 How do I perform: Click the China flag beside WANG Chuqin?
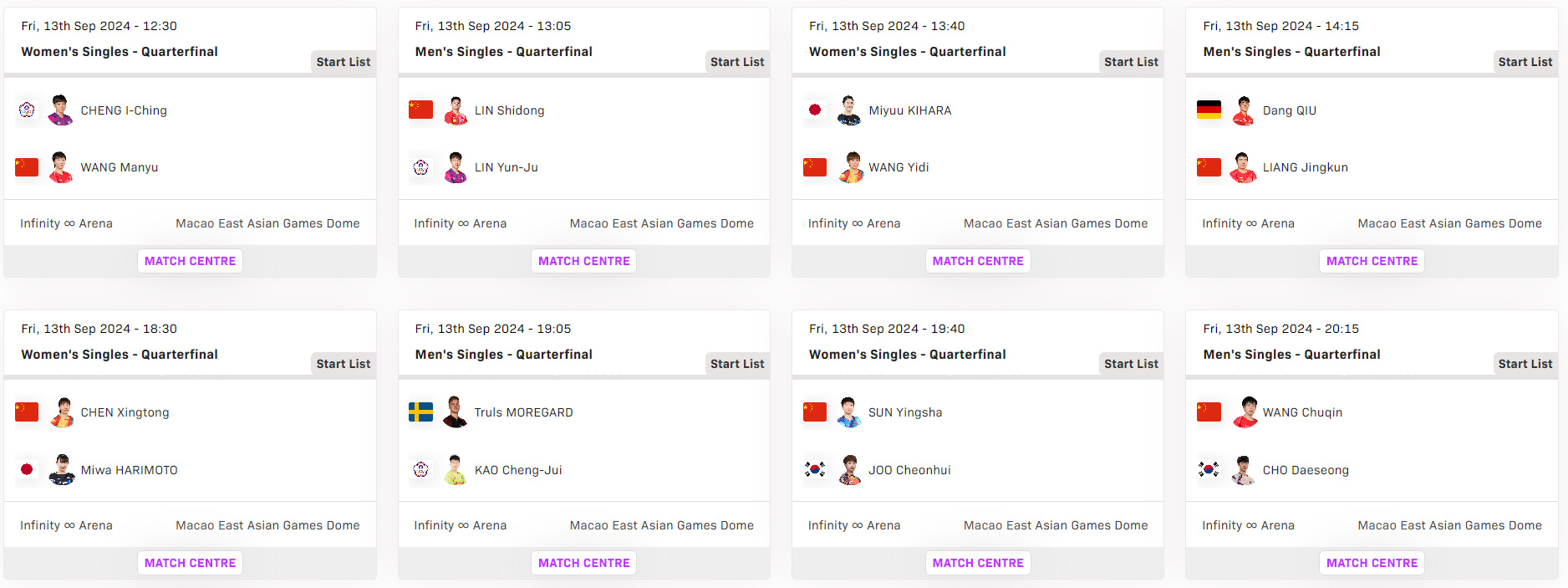[1209, 412]
